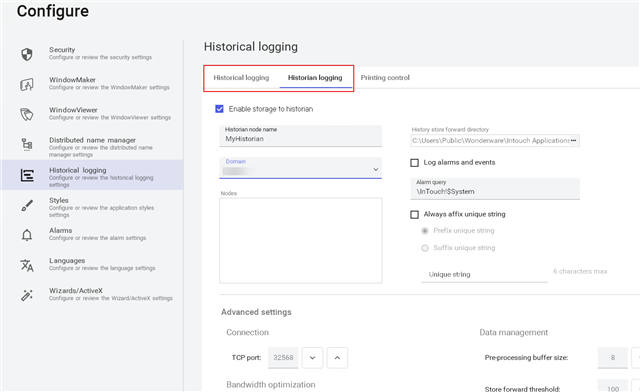This screenshot has height=392, width=640.
Task: Open the Languages translate icon
Action: (x=27, y=265)
